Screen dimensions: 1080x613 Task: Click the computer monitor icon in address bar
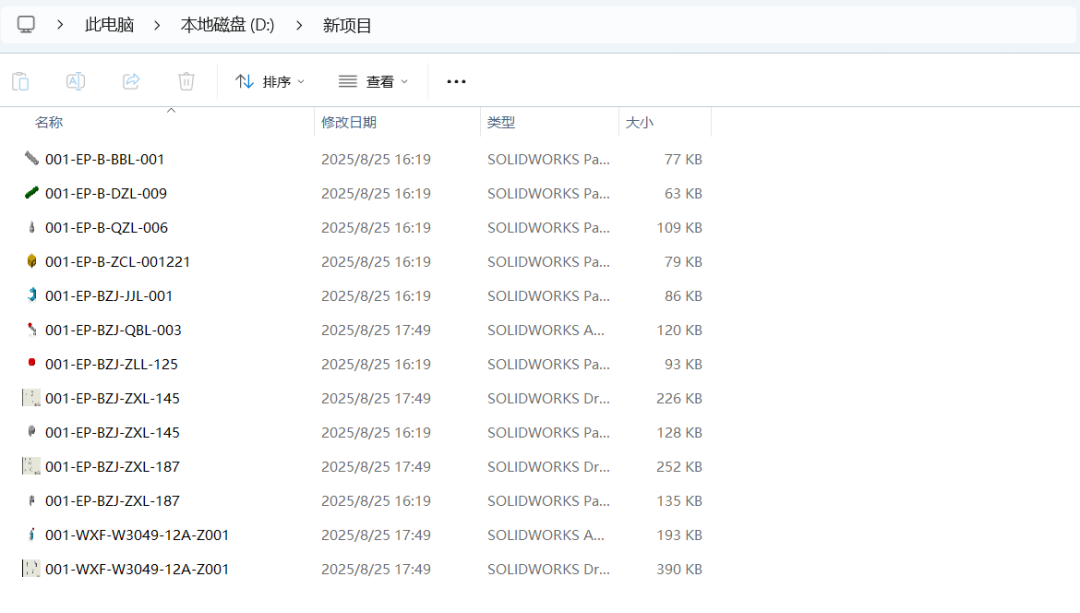[x=26, y=25]
